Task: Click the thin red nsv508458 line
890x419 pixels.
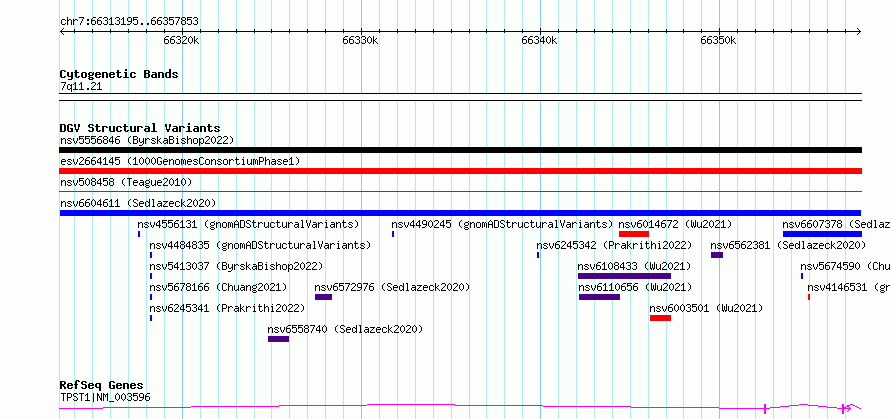Action: tap(460, 192)
